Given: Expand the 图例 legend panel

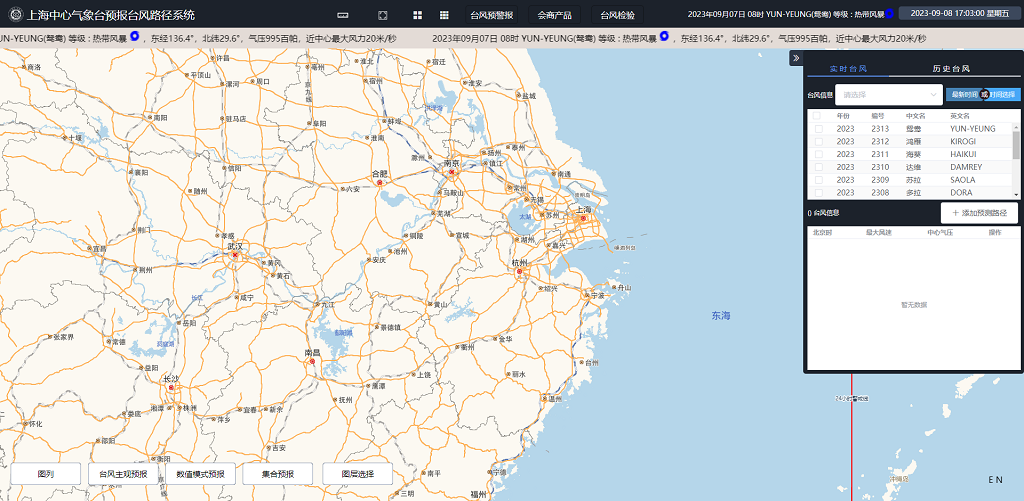Looking at the screenshot, I should point(45,474).
